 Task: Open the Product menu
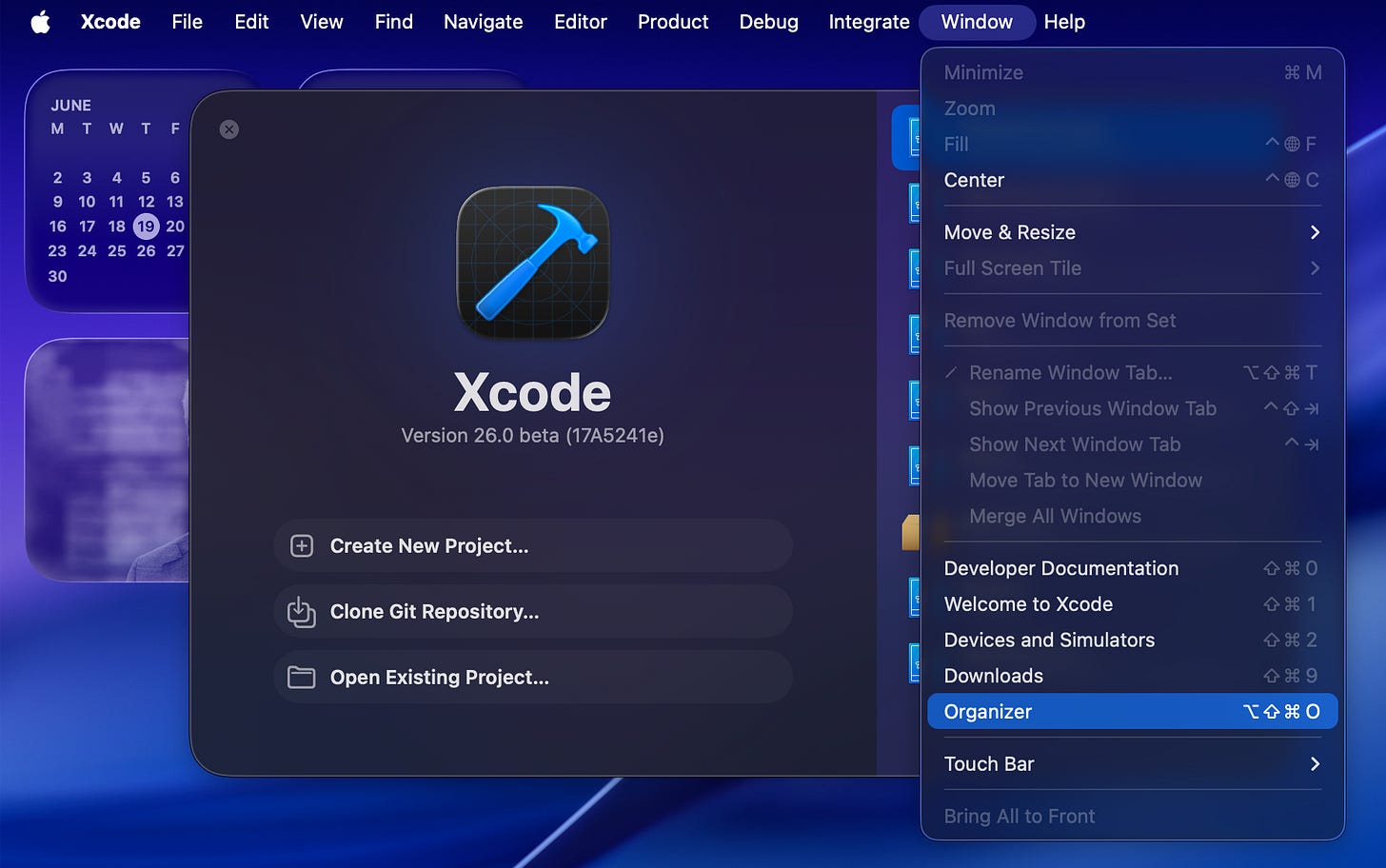[673, 22]
